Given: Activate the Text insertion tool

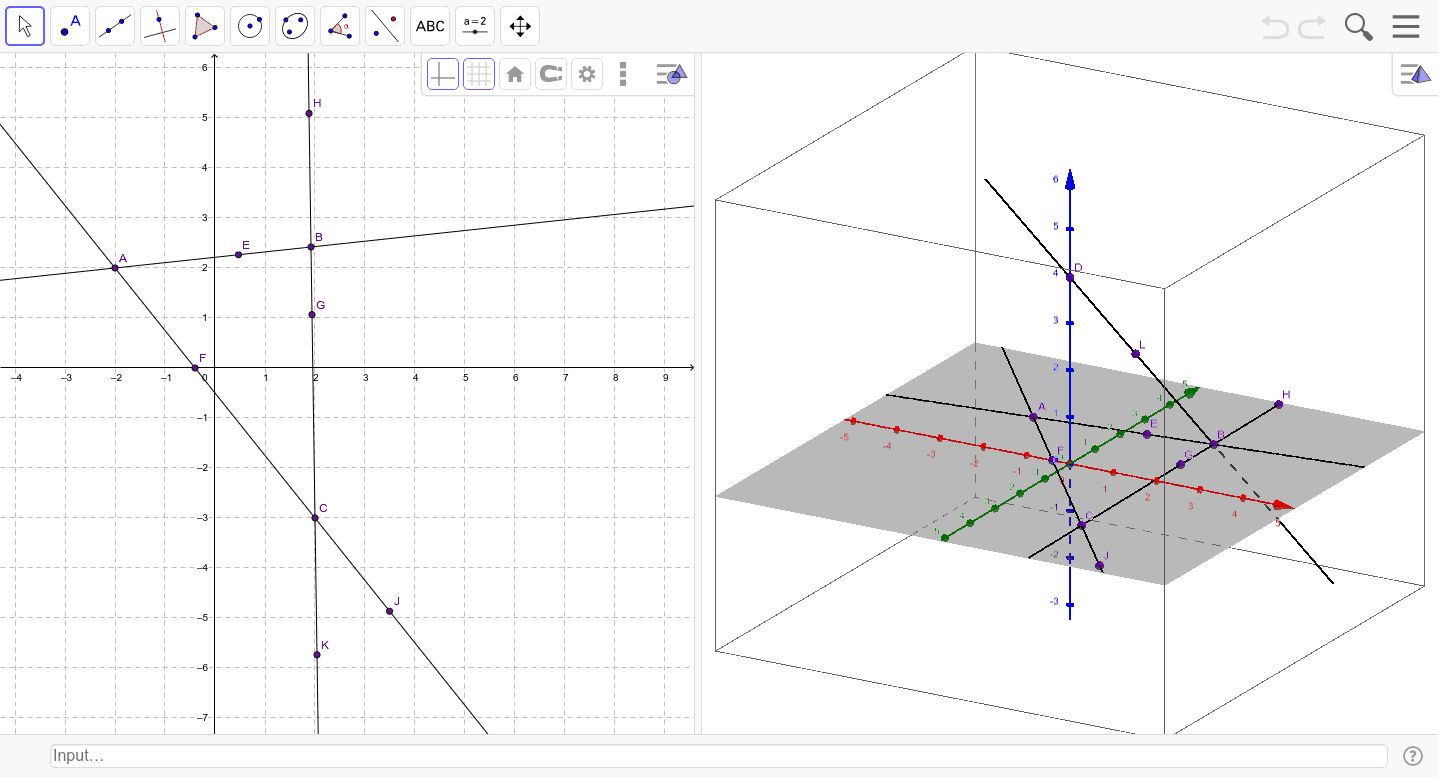Looking at the screenshot, I should coord(430,25).
